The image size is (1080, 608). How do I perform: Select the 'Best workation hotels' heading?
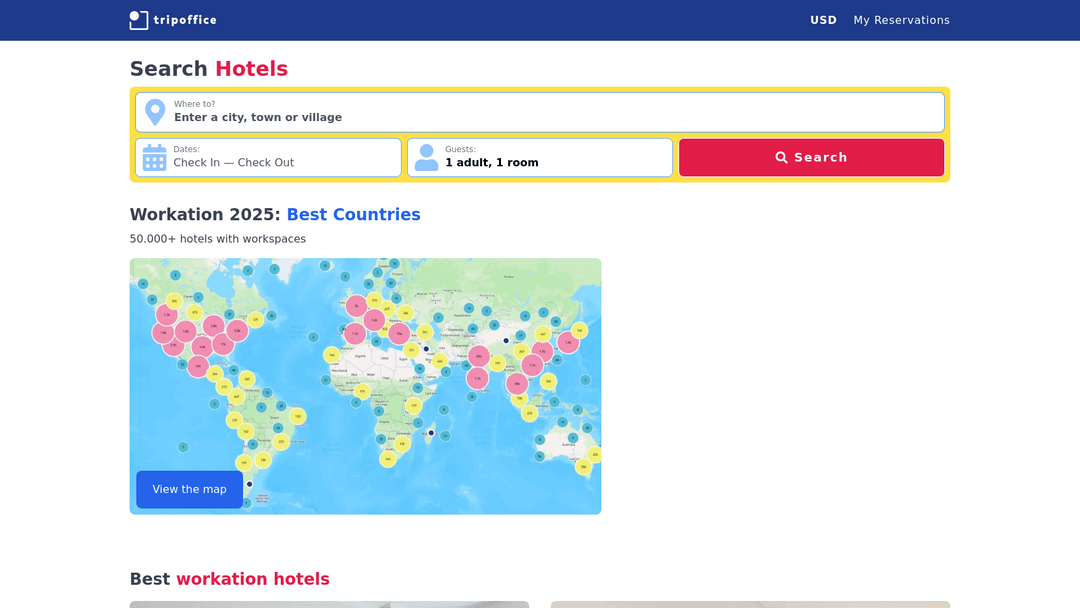[229, 579]
